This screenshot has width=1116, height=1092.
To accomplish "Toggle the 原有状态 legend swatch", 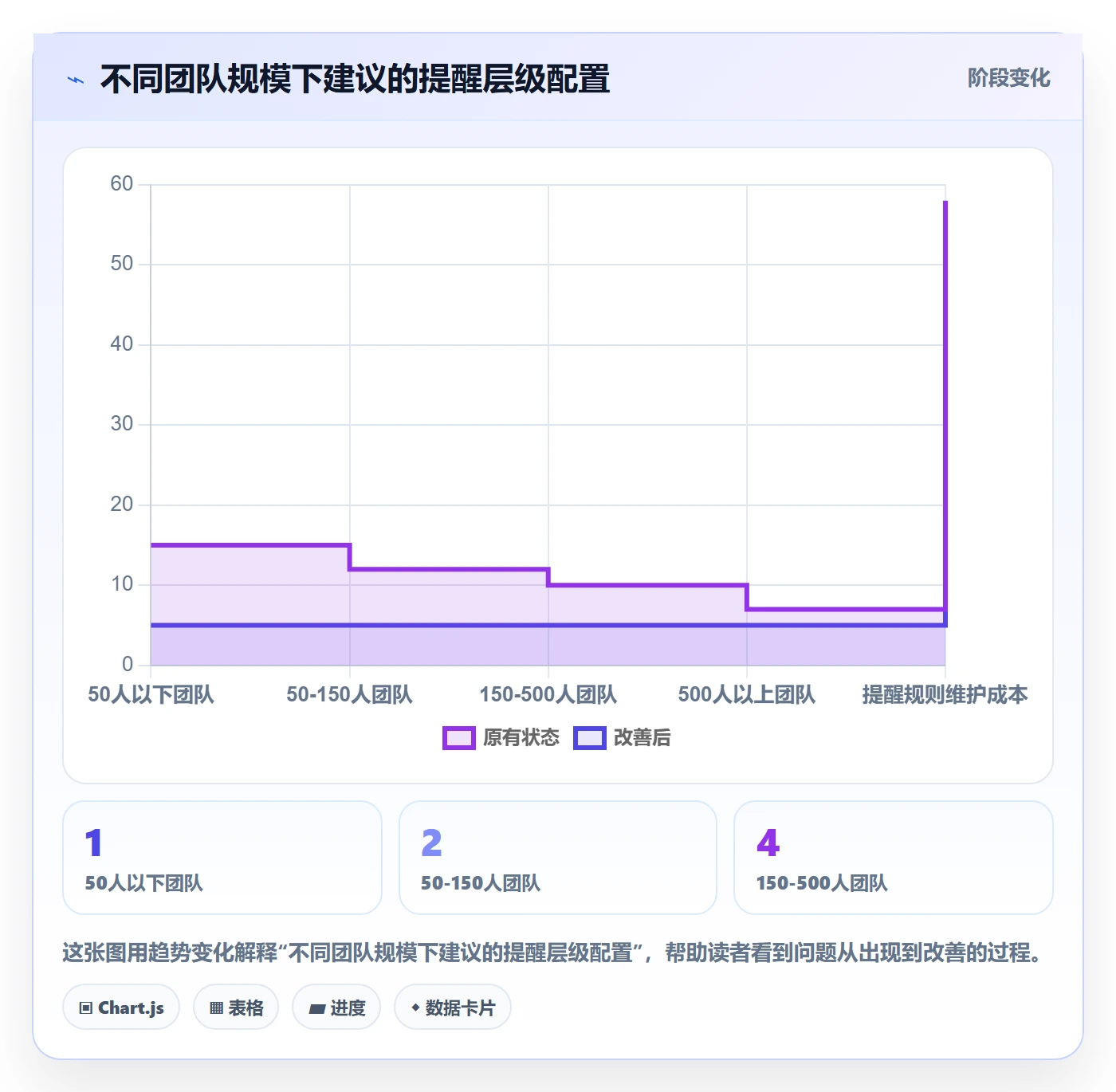I will tap(459, 738).
